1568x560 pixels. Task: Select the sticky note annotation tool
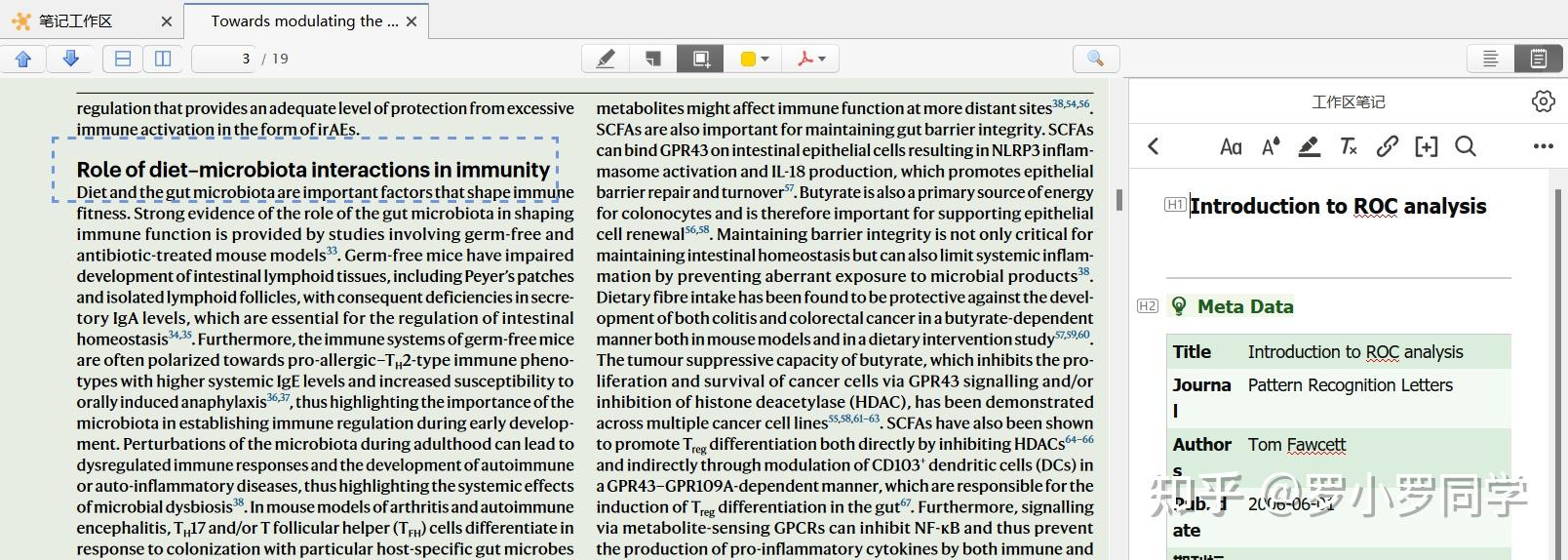pyautogui.click(x=653, y=59)
